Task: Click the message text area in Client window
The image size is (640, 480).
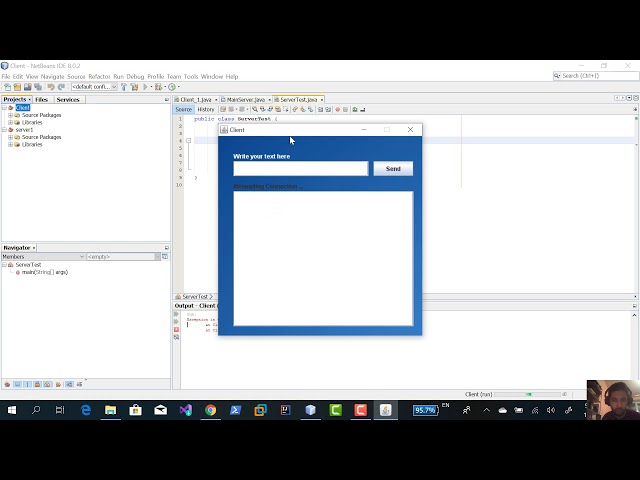Action: tap(323, 258)
